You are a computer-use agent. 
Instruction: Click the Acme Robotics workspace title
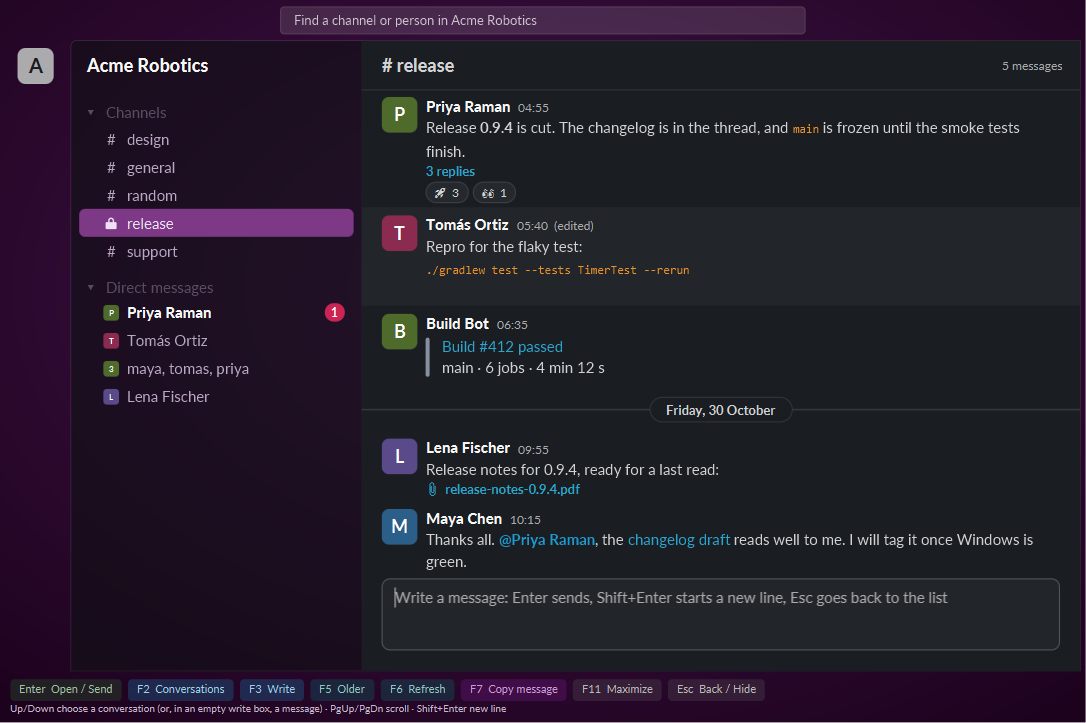click(148, 66)
